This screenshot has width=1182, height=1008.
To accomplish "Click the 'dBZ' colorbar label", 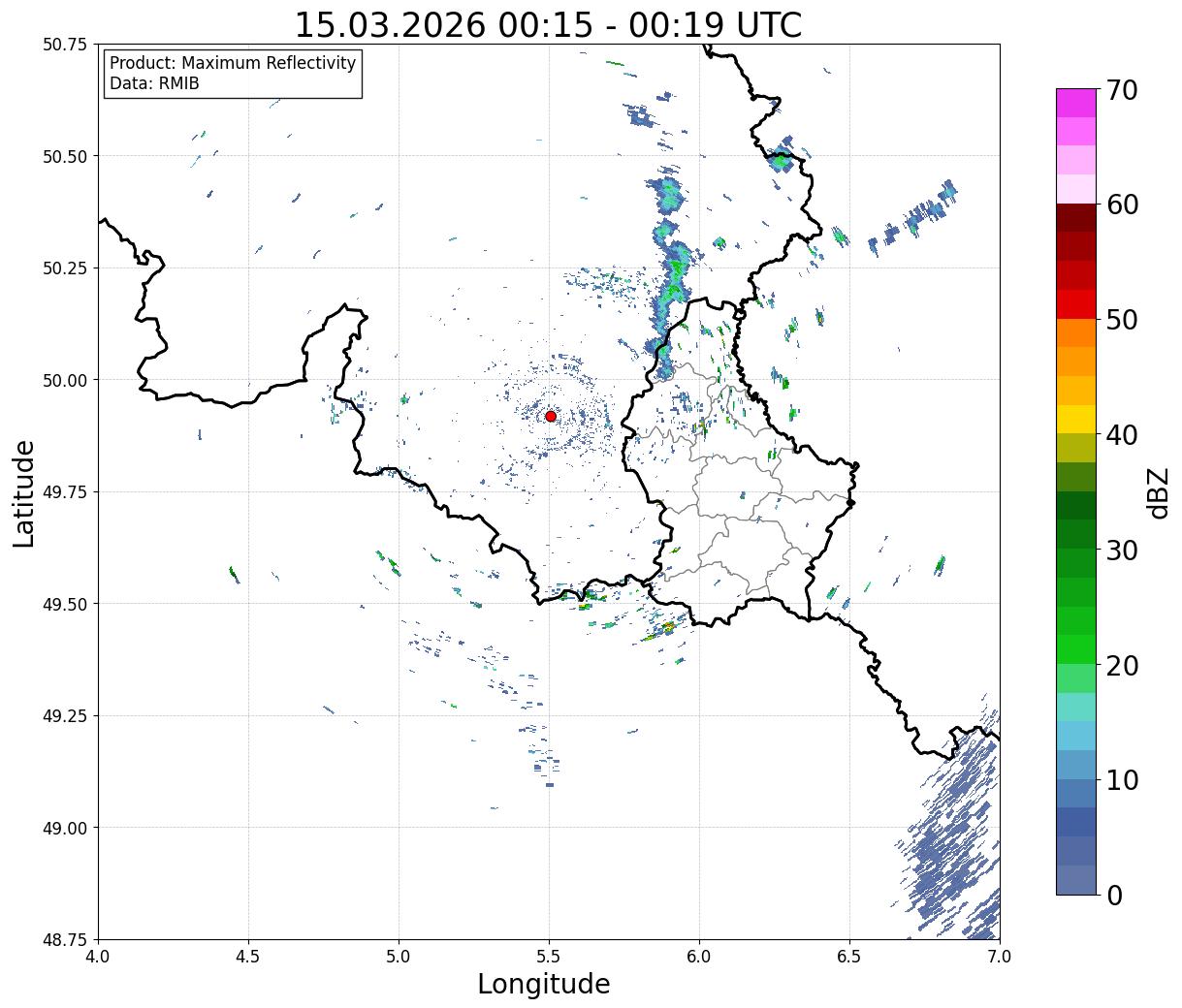I will tap(1158, 492).
